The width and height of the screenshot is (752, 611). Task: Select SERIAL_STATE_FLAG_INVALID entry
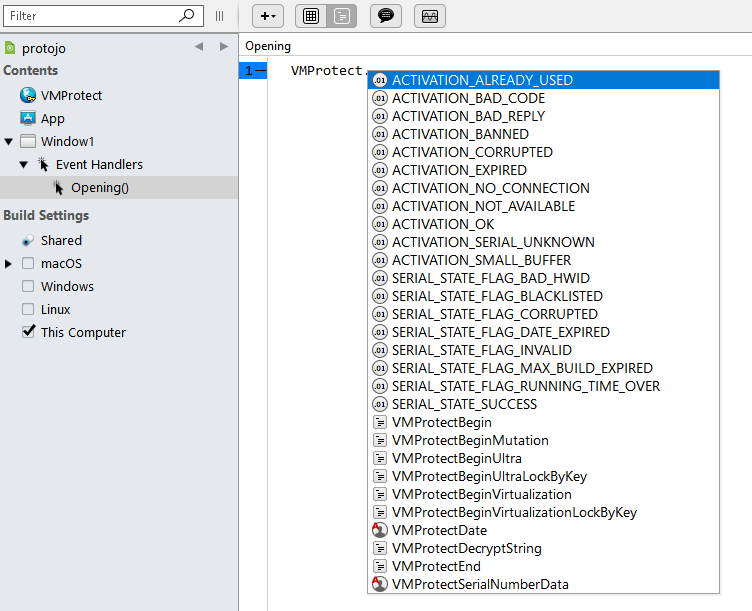tap(543, 350)
